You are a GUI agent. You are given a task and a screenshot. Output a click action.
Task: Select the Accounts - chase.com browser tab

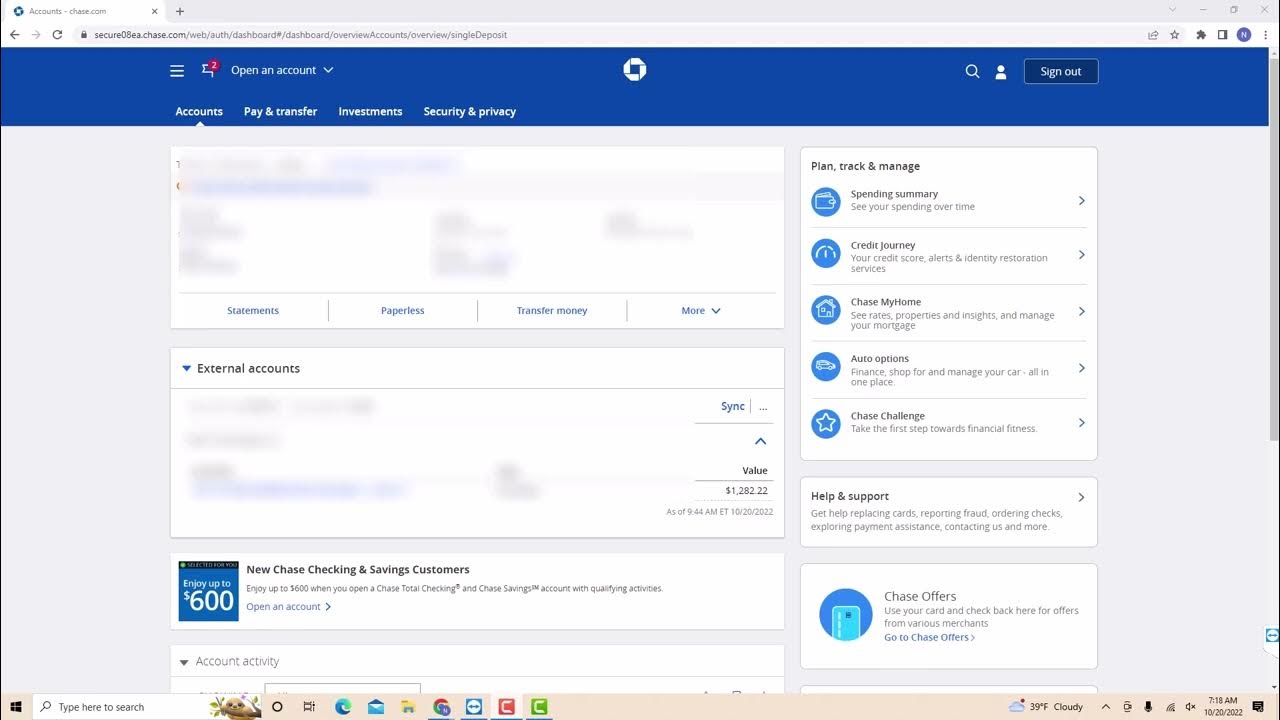pos(84,11)
